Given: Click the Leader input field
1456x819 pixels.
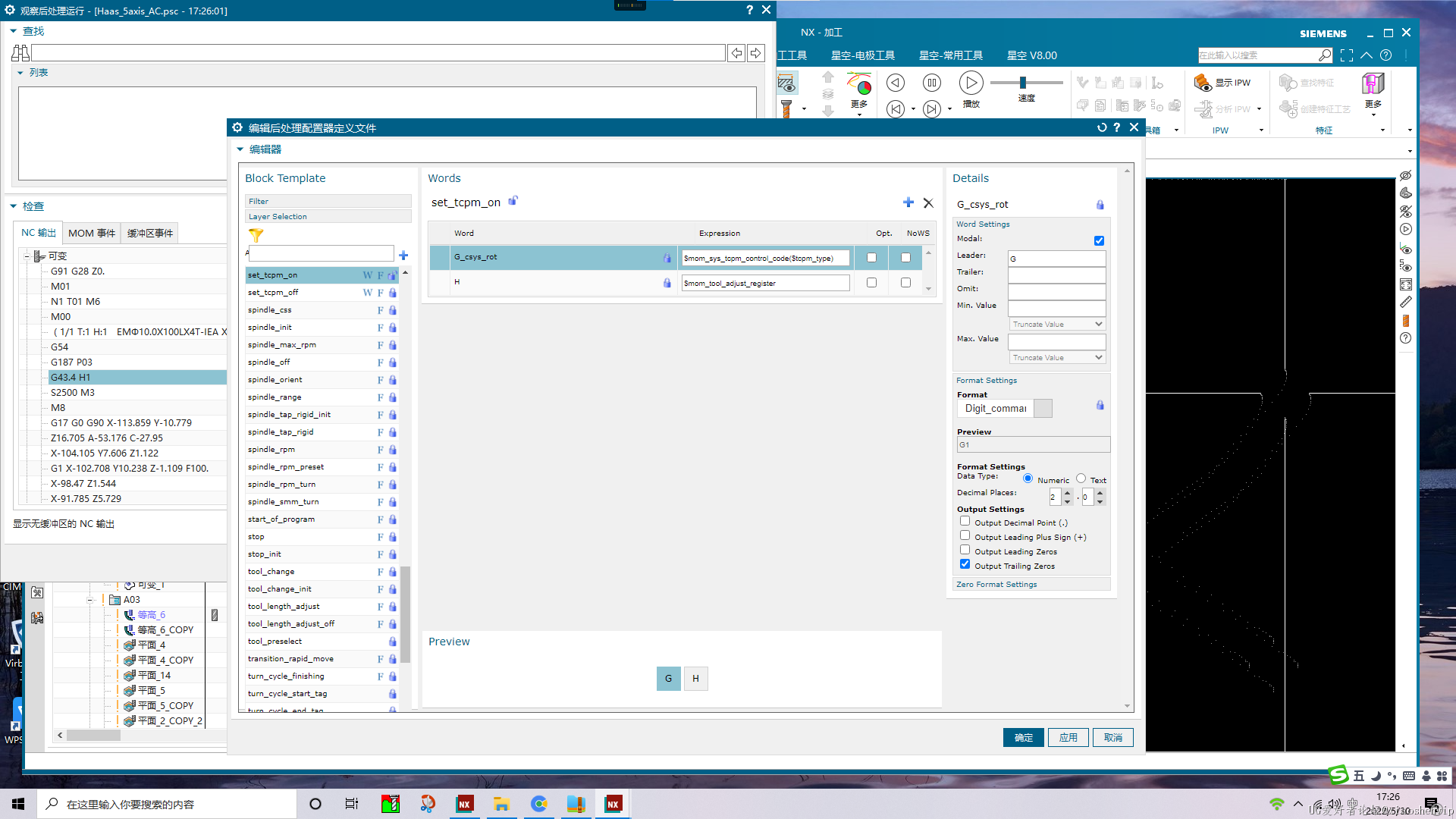Looking at the screenshot, I should tap(1056, 259).
